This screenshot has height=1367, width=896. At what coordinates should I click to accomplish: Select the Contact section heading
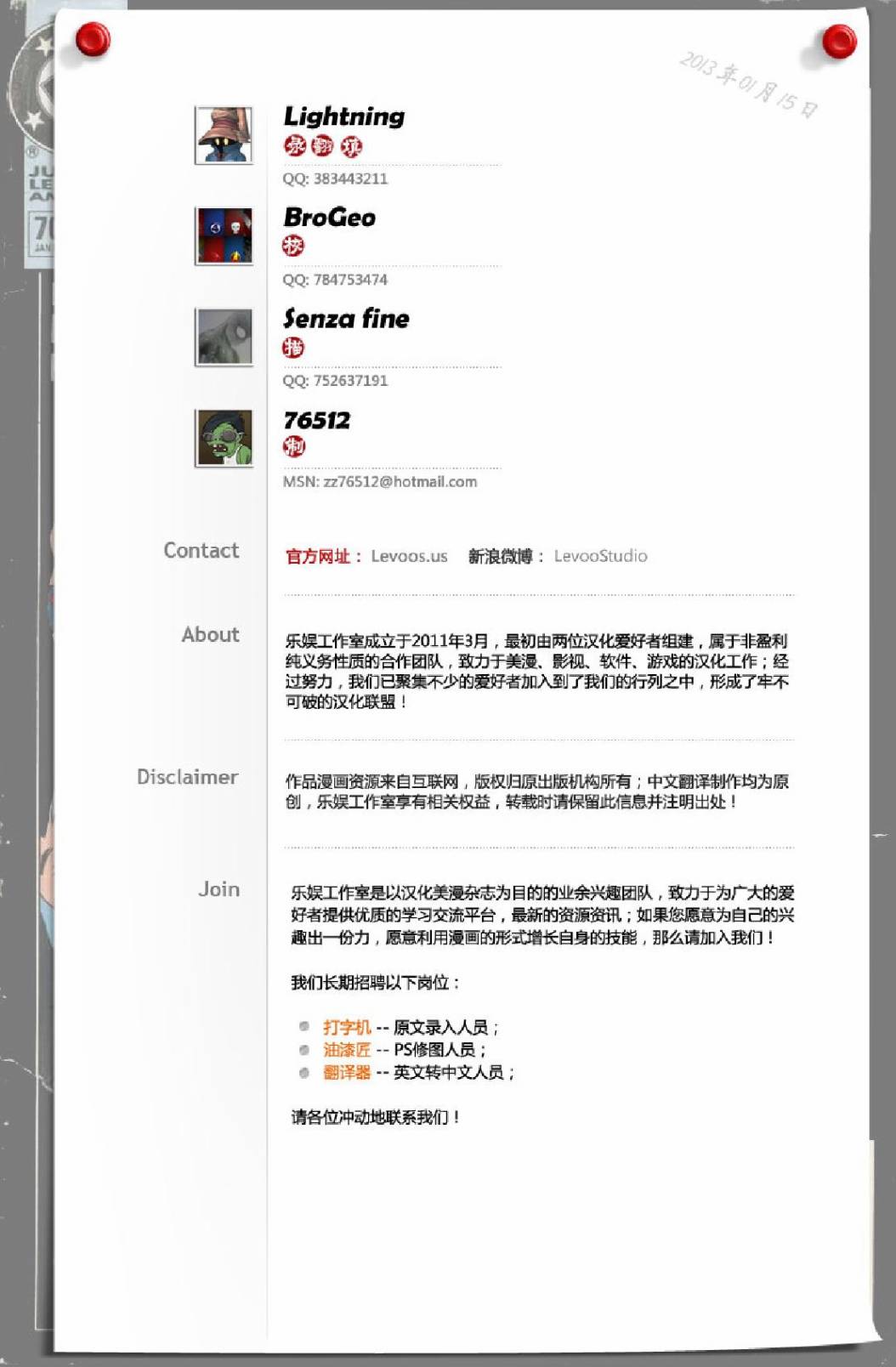201,551
